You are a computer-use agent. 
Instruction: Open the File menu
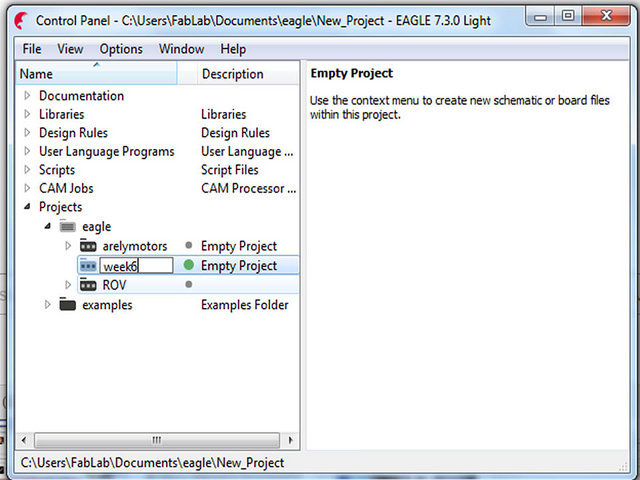(32, 49)
